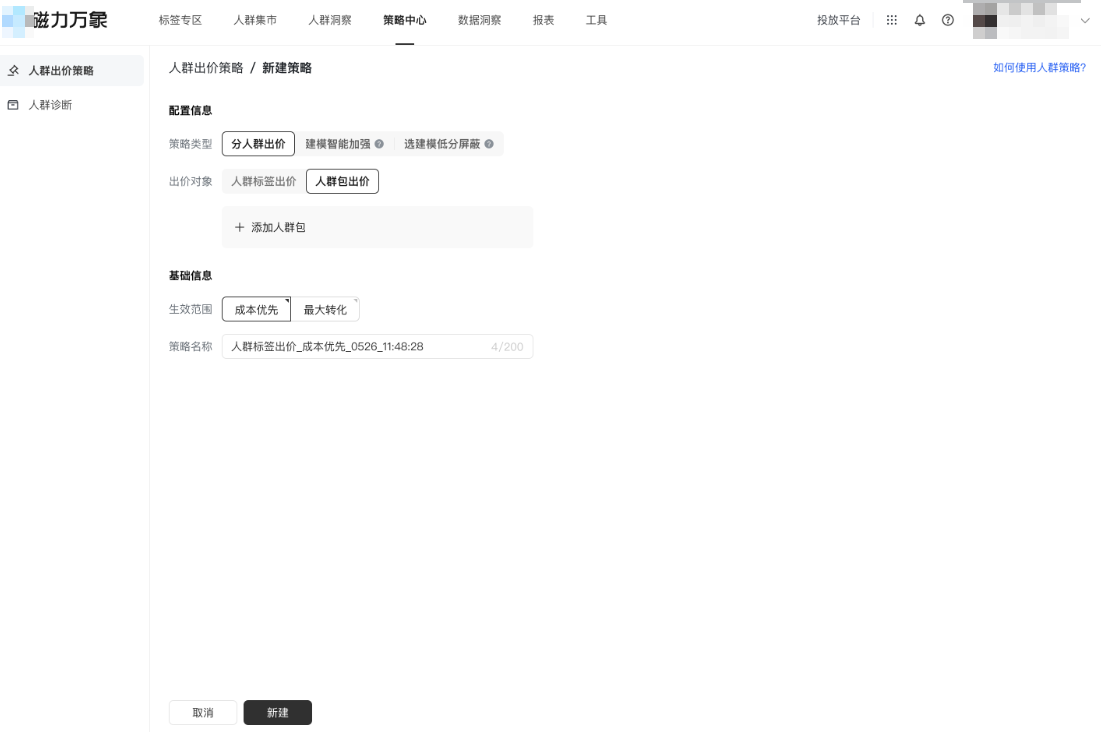1101x732 pixels.
Task: Open the 标签专区 tab
Action: click(180, 20)
